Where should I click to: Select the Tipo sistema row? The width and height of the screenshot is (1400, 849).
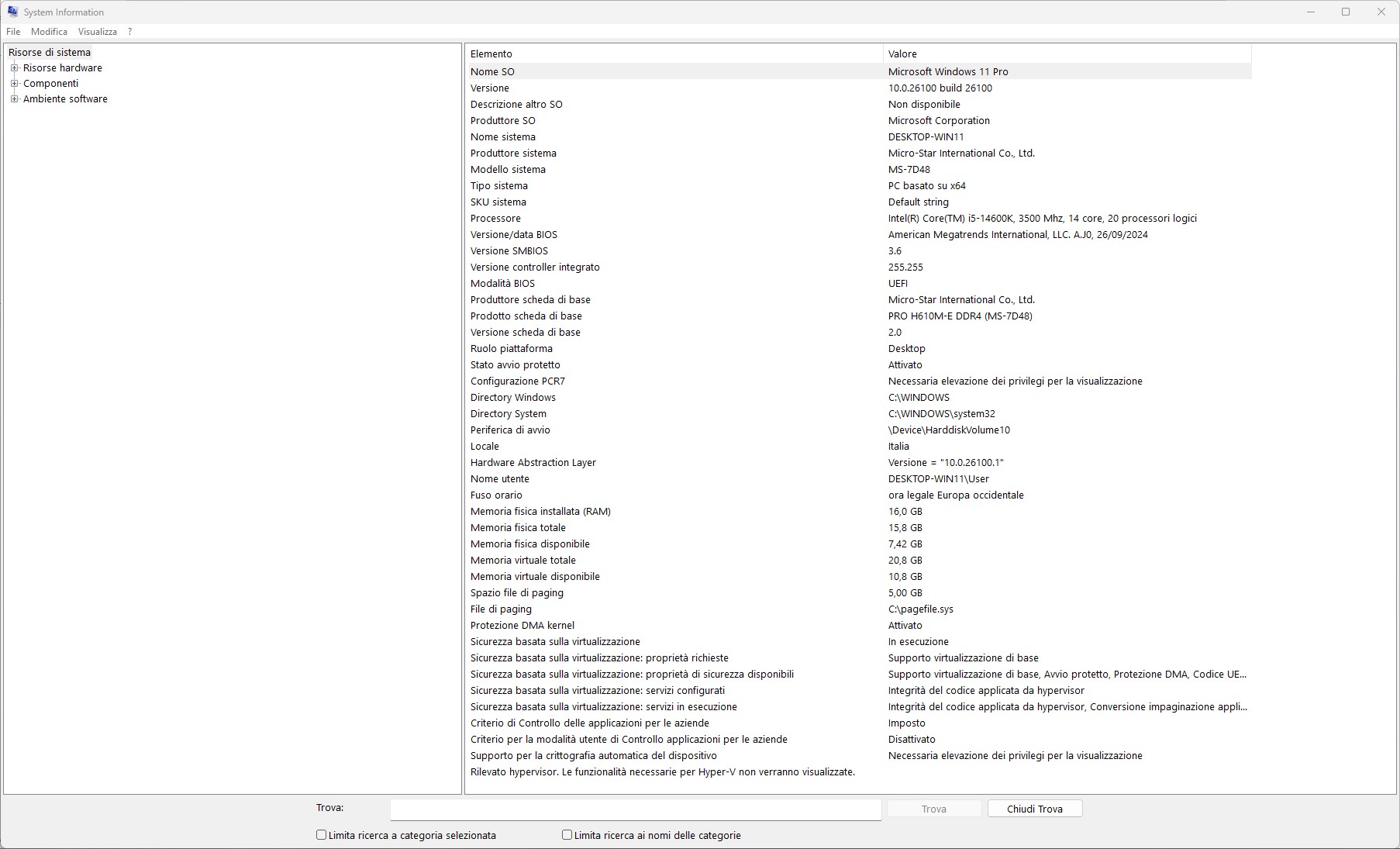point(859,185)
